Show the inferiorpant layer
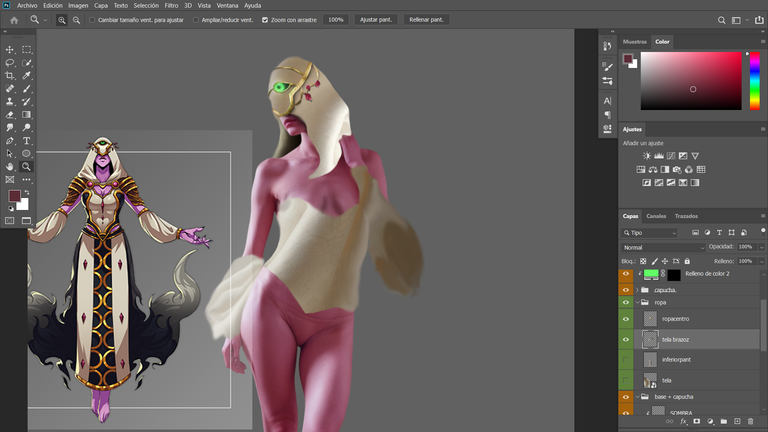The height and width of the screenshot is (432, 768). (x=625, y=360)
